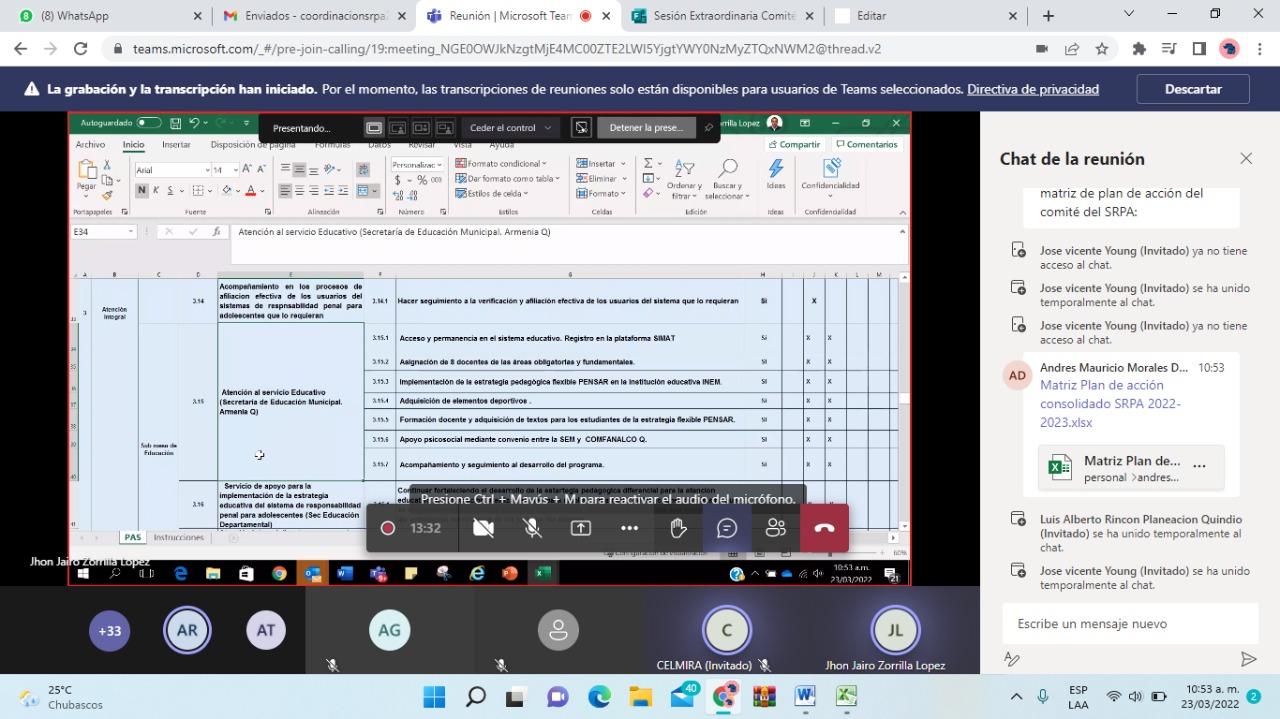This screenshot has height=719, width=1280.
Task: Turn on camera in call controls
Action: [483, 528]
